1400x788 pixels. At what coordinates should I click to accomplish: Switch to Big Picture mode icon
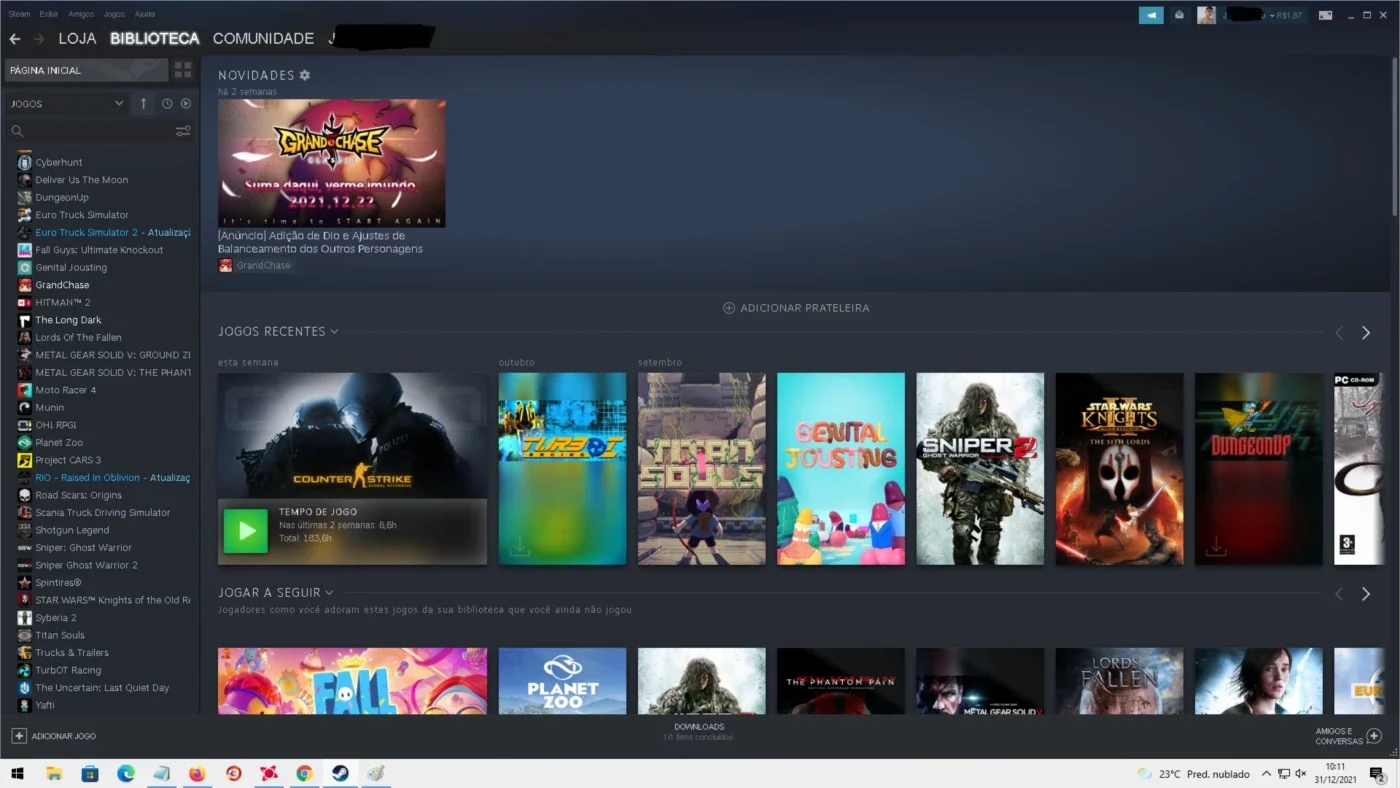(1325, 15)
